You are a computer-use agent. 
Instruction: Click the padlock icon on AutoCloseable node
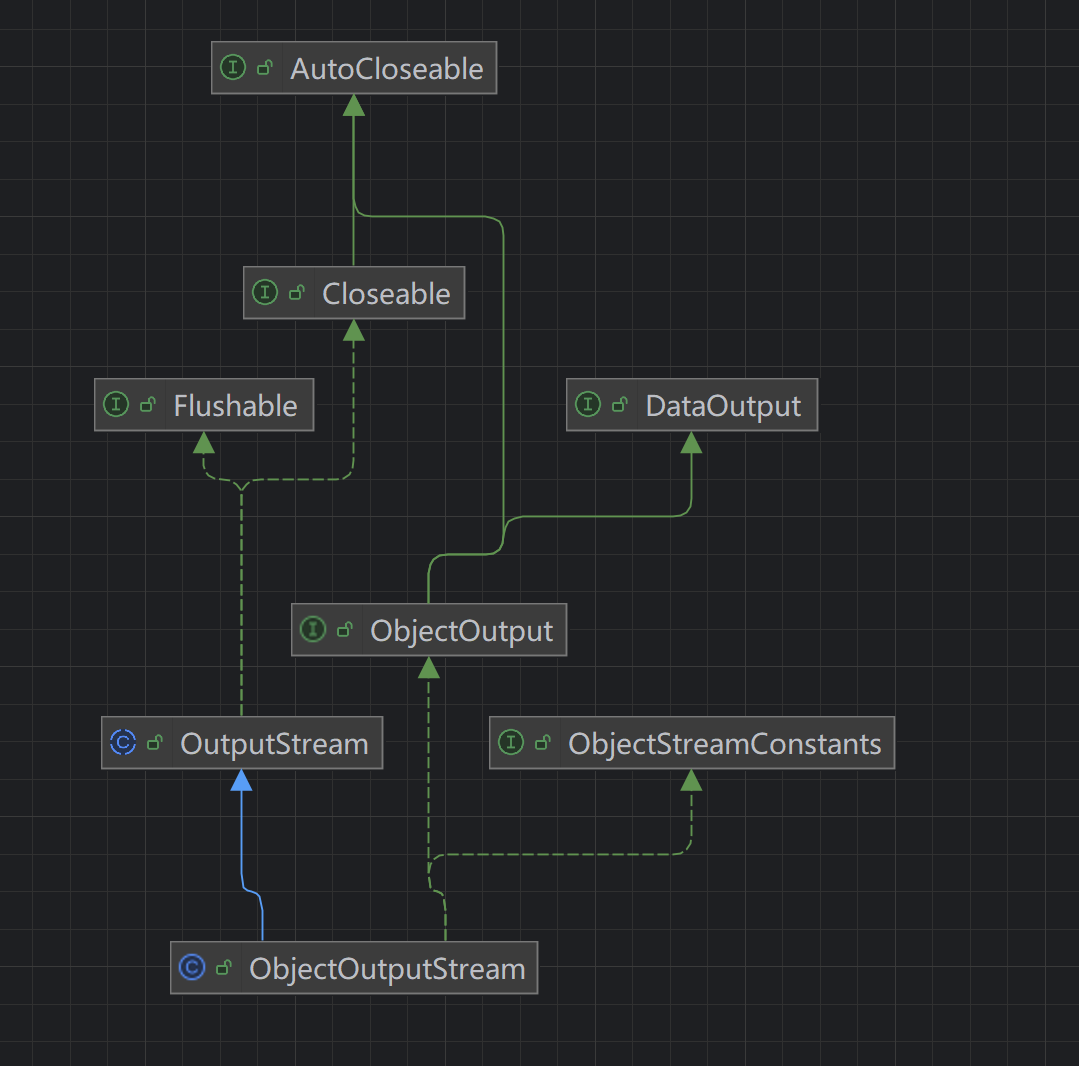point(263,68)
